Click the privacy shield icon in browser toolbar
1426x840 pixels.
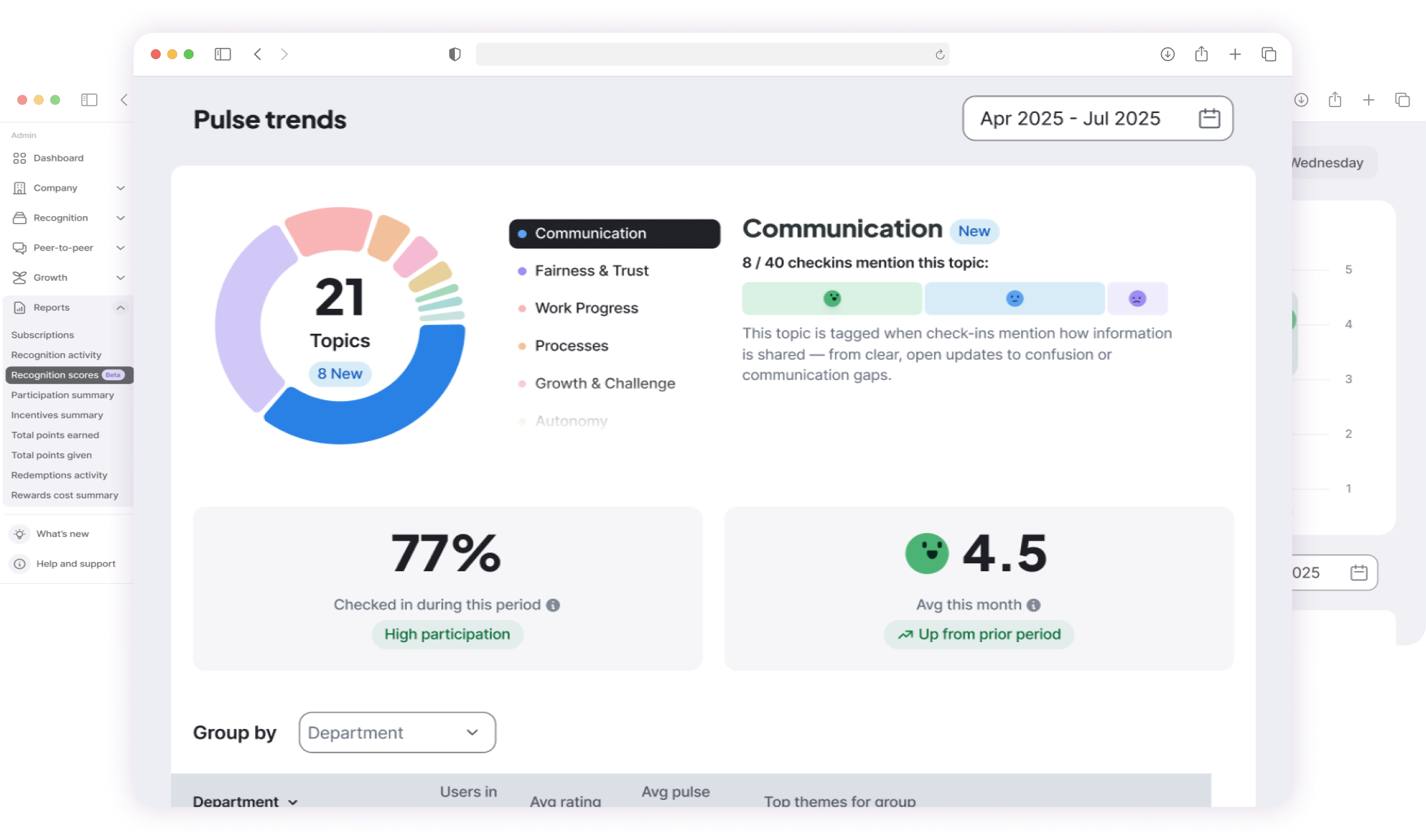click(x=454, y=55)
